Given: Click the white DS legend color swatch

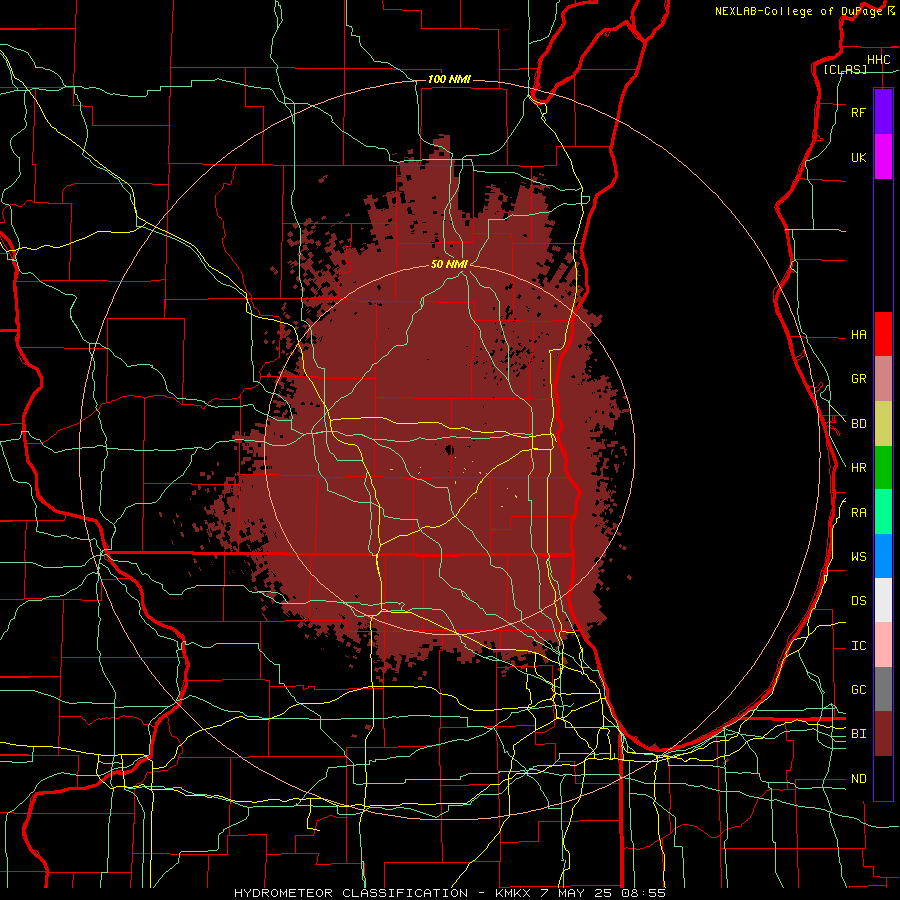Looking at the screenshot, I should tap(883, 600).
